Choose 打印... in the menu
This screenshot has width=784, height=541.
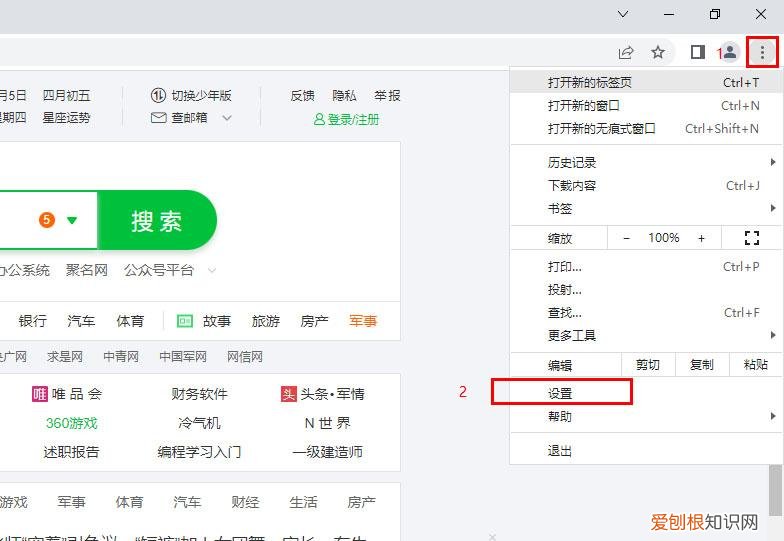(644, 266)
